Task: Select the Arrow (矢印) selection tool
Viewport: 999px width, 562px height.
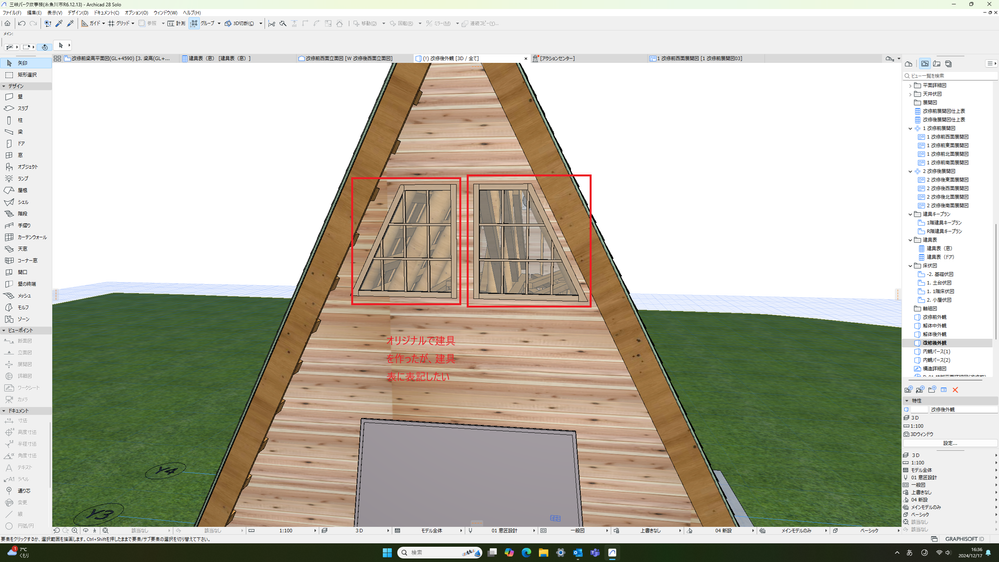Action: (x=25, y=63)
